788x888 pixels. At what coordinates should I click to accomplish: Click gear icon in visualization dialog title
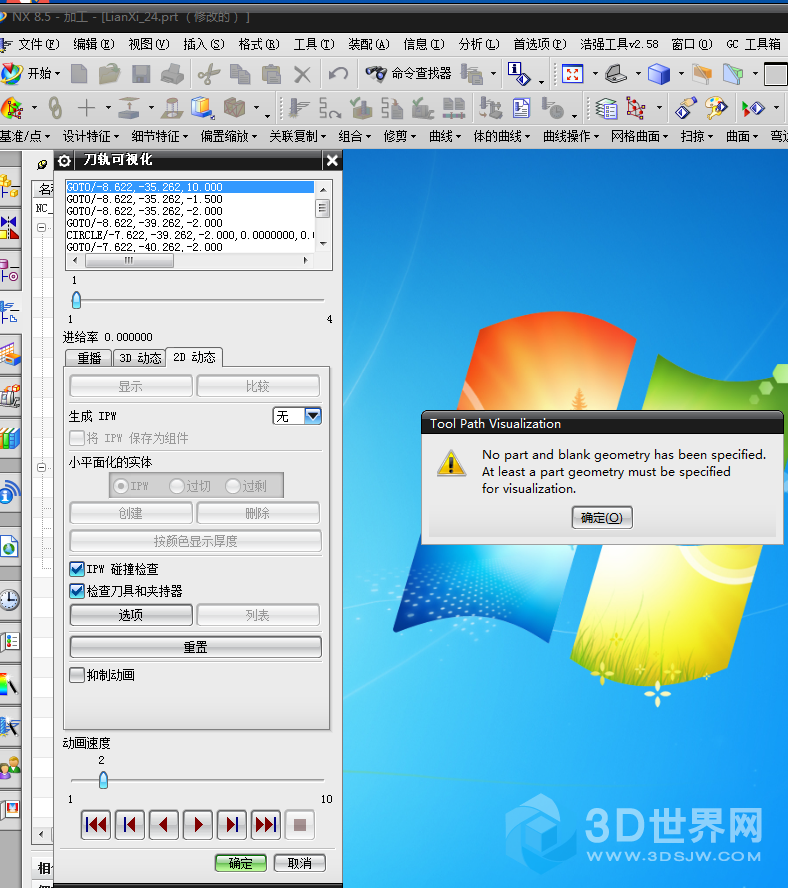[x=65, y=161]
